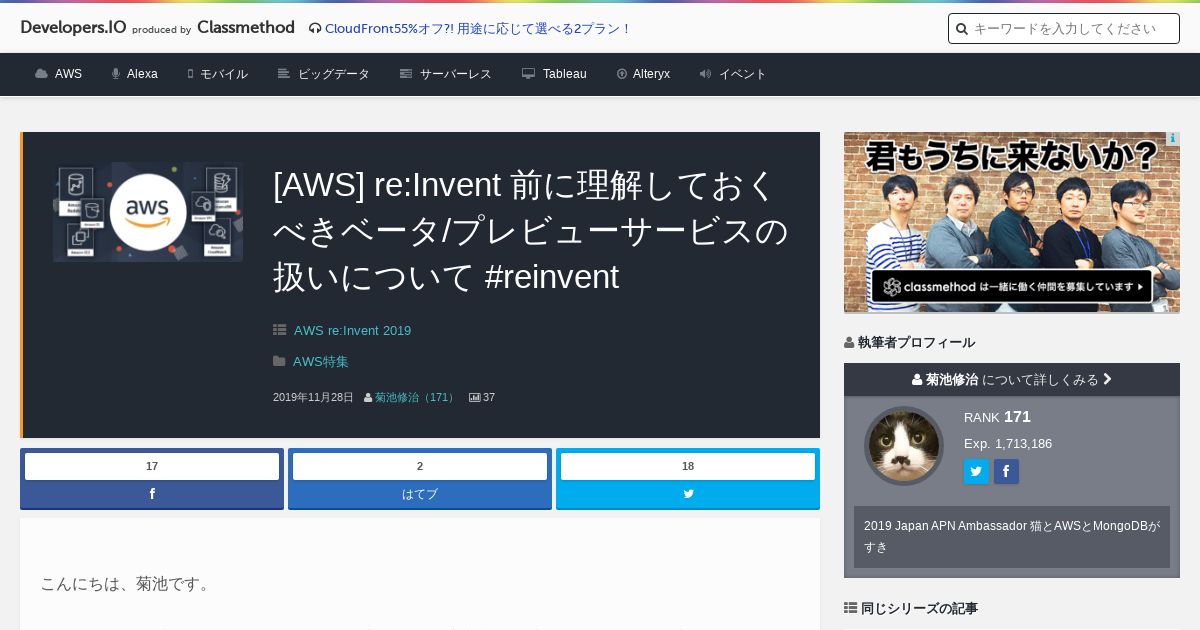Click the lines icon next to ビッグデータ
This screenshot has width=1200, height=630.
point(284,74)
